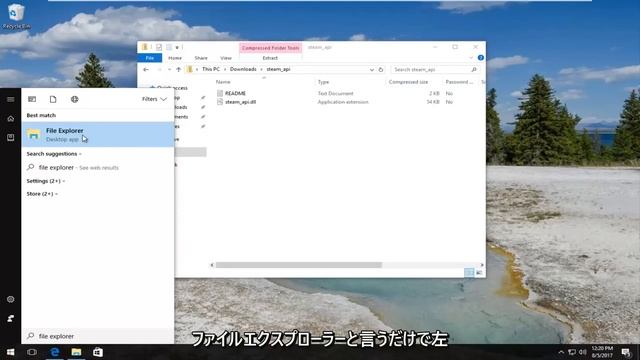640x360 pixels.
Task: Open network status tray icon
Action: click(x=572, y=352)
